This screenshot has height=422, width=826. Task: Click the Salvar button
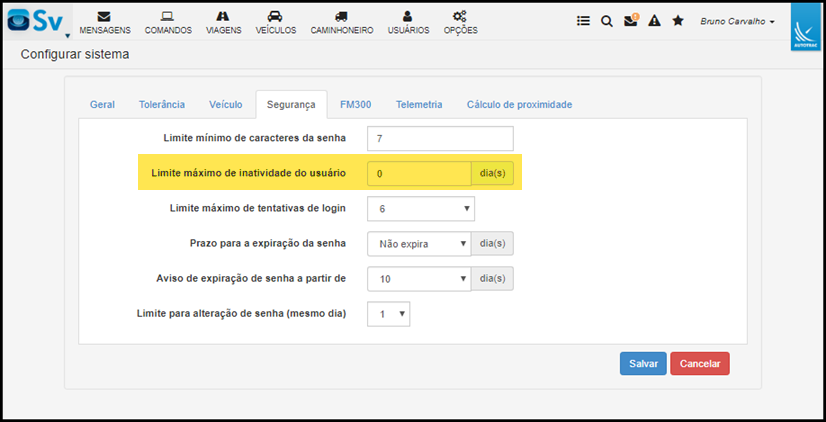click(x=643, y=364)
